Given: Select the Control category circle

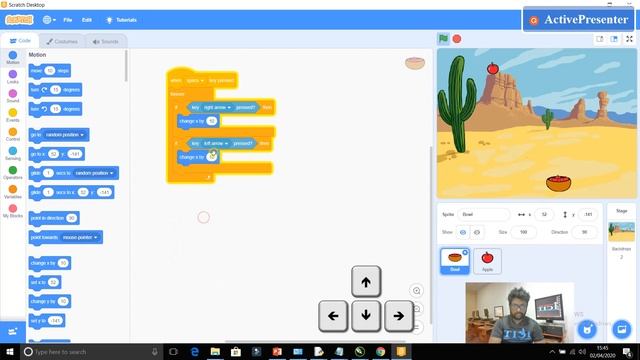Looking at the screenshot, I should (13, 132).
